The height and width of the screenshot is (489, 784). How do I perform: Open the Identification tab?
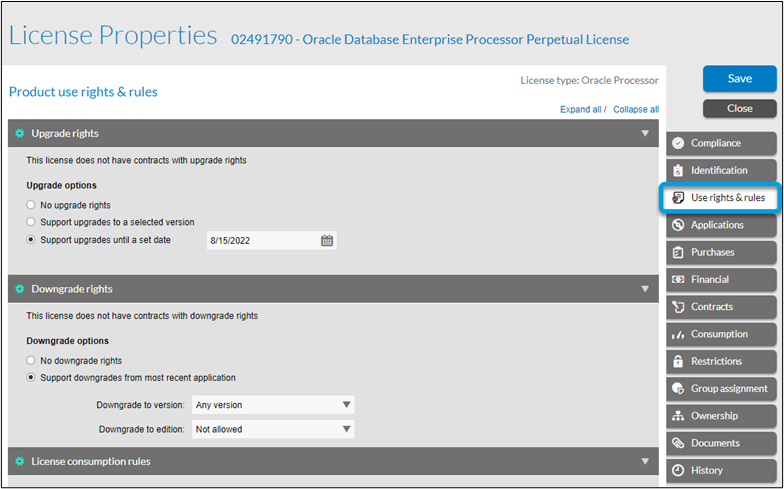coord(721,170)
